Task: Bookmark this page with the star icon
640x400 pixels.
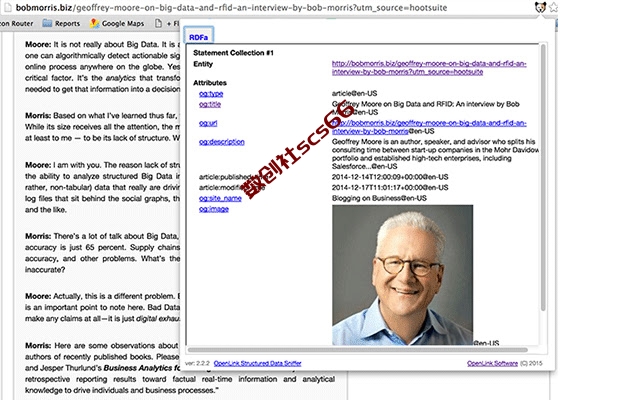Action: [x=553, y=7]
